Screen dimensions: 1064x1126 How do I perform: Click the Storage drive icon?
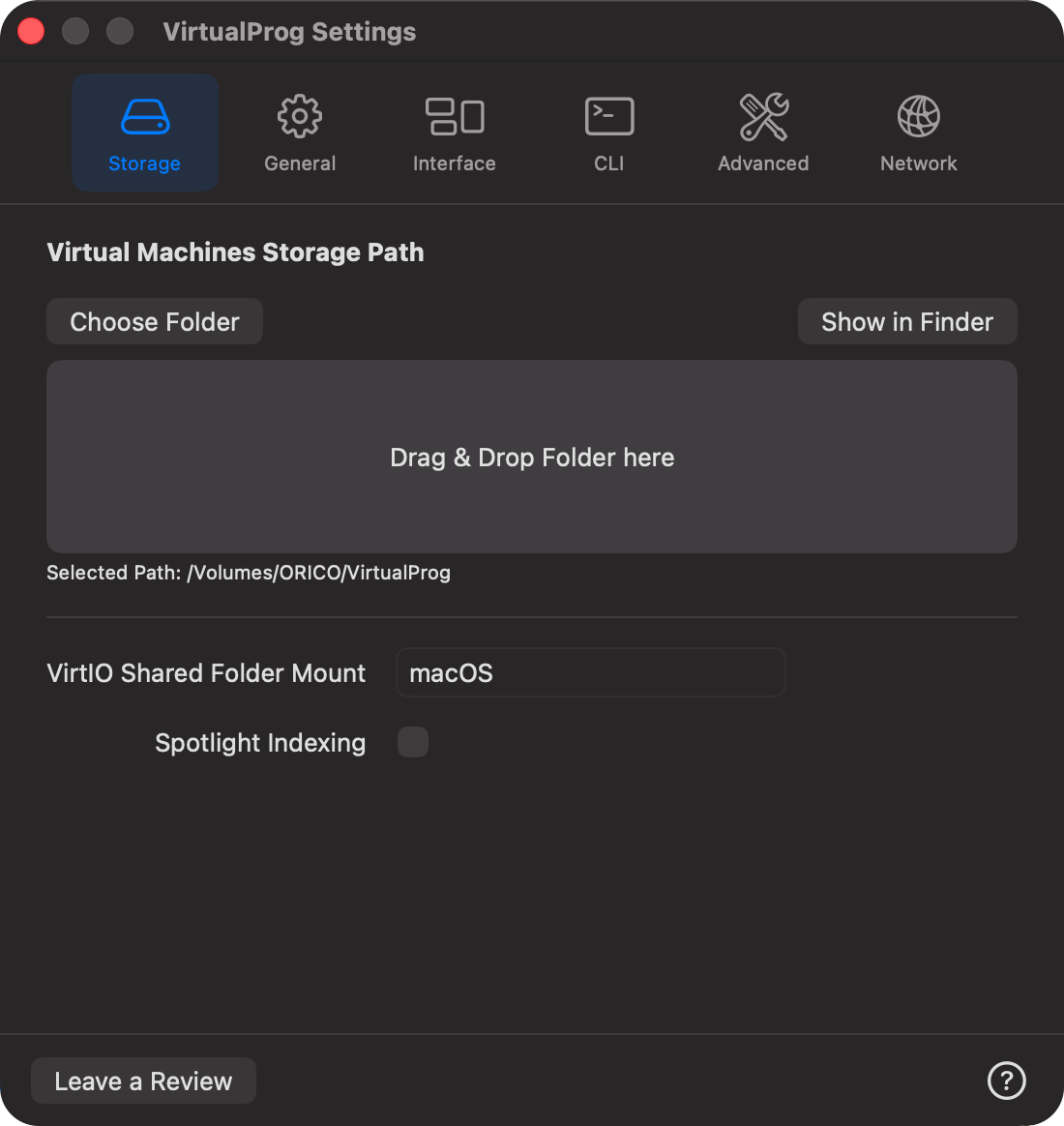point(144,115)
